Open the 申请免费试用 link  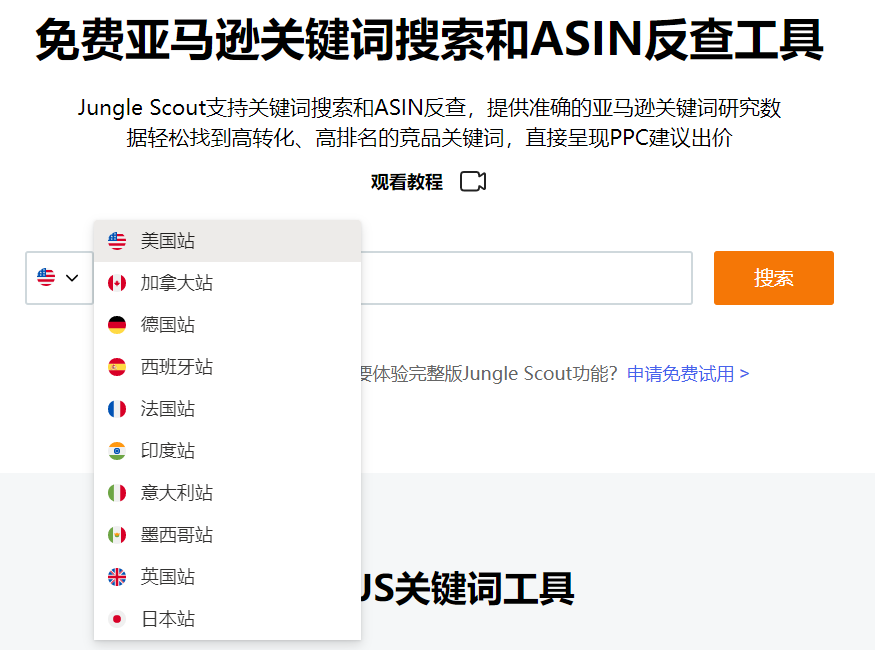click(x=688, y=374)
